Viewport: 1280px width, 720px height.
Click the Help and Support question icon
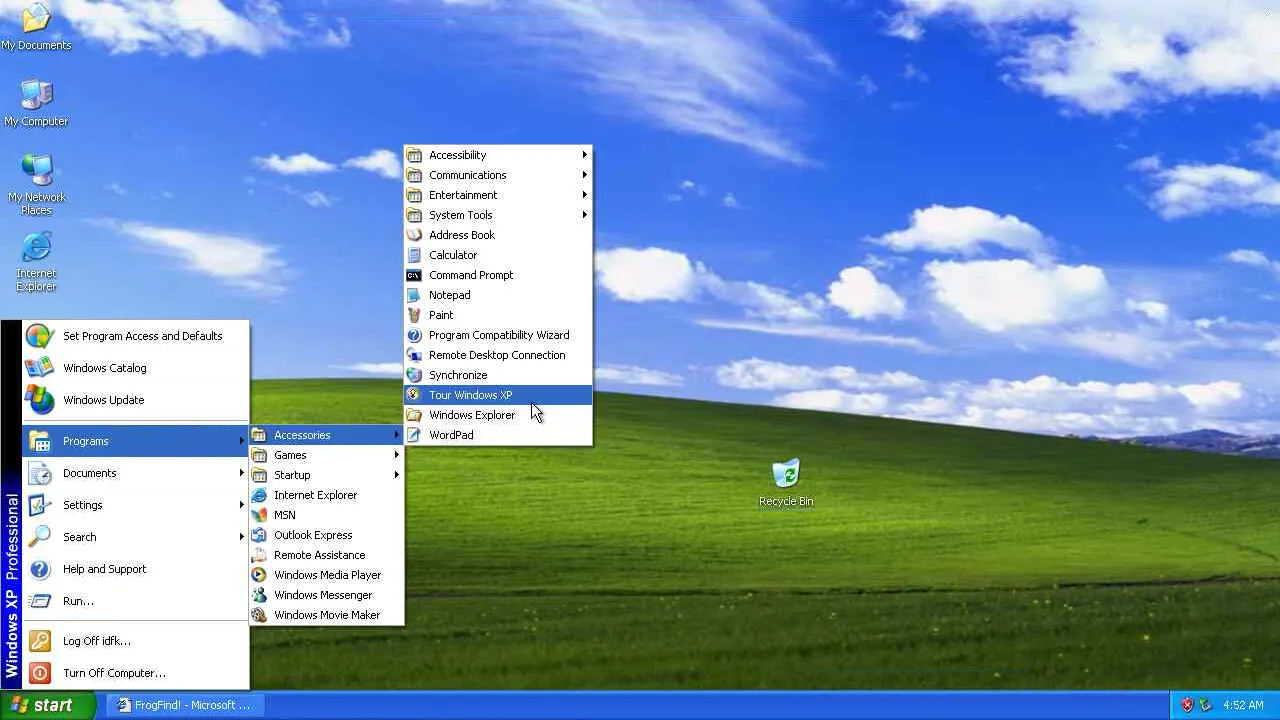(x=40, y=569)
